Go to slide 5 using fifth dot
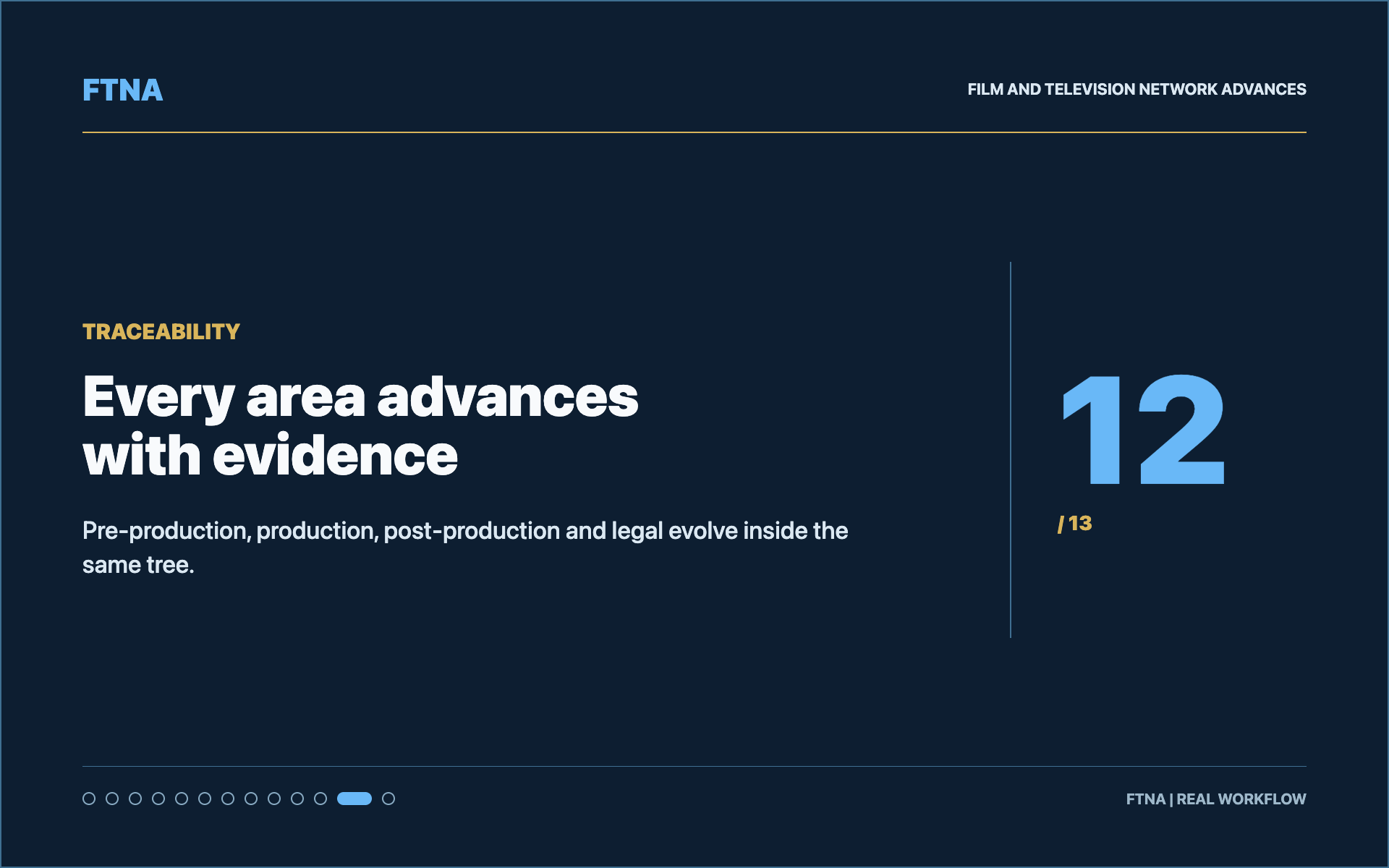The height and width of the screenshot is (868, 1389). tap(182, 799)
